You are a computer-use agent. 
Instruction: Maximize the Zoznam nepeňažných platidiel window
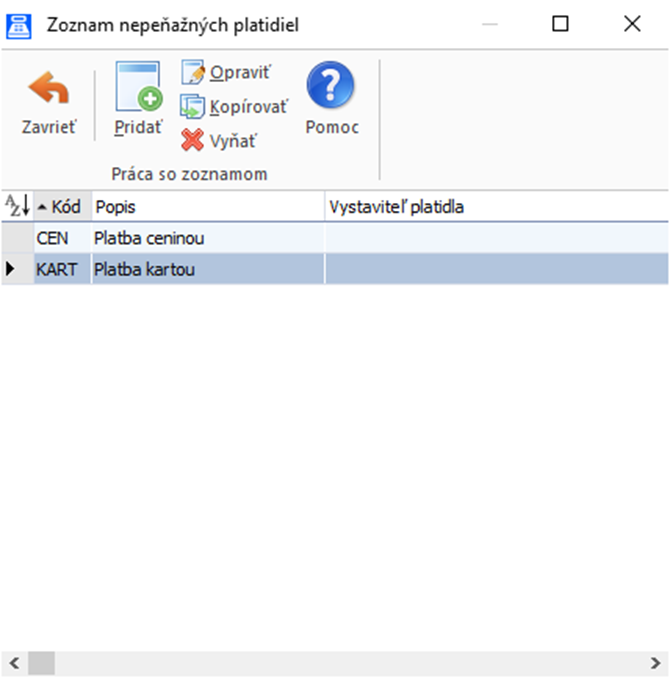[560, 24]
